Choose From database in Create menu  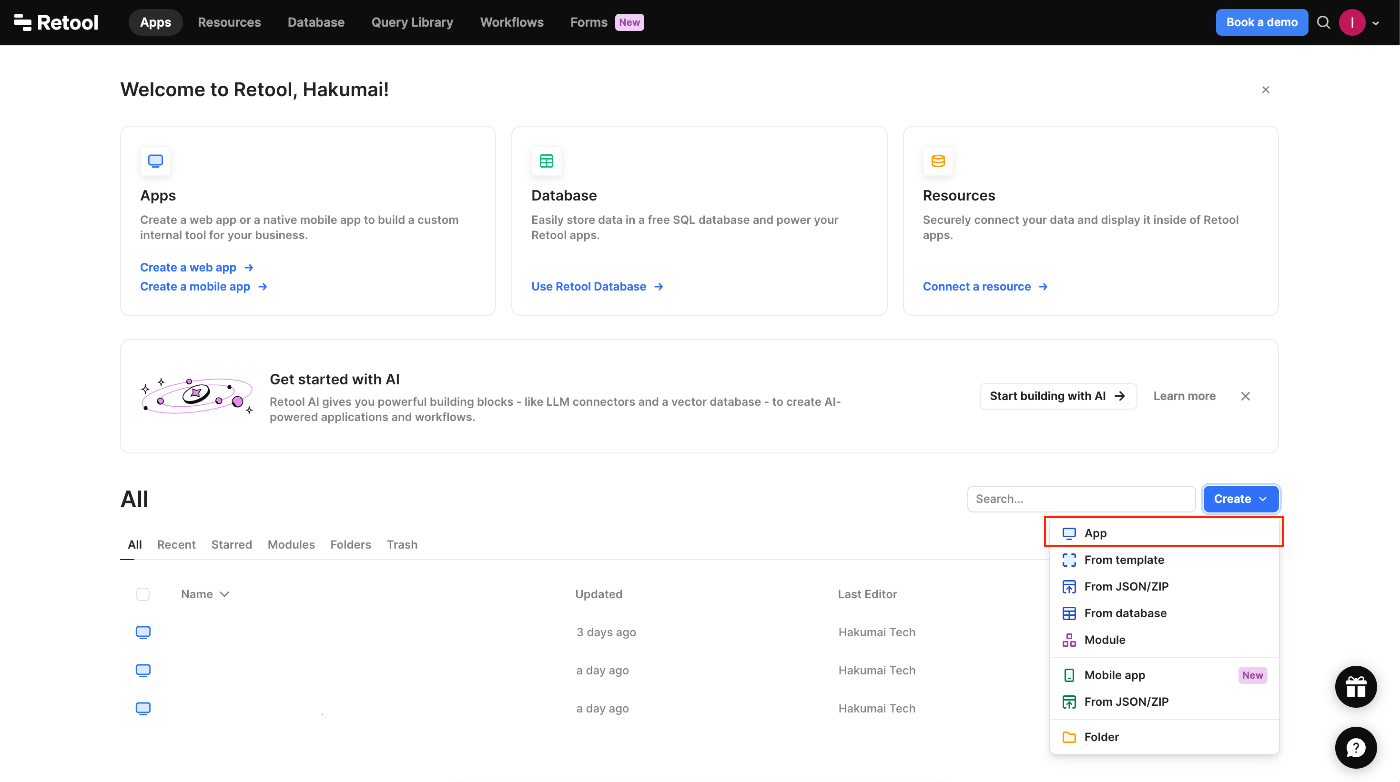tap(1164, 613)
